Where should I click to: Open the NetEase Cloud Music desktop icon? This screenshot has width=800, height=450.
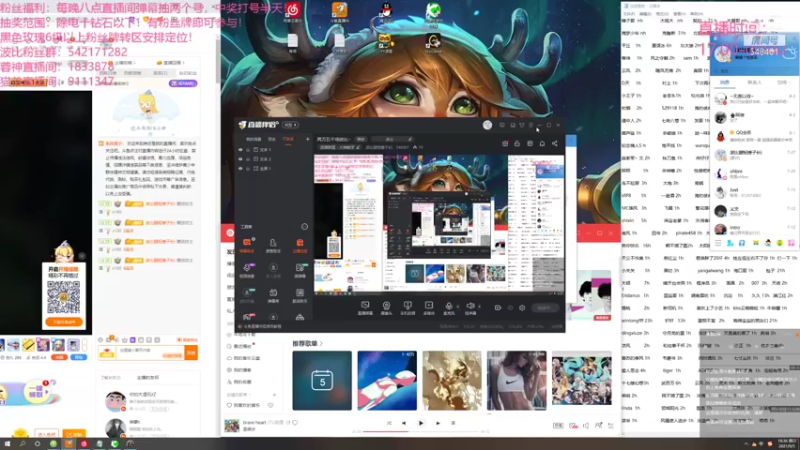coord(293,11)
